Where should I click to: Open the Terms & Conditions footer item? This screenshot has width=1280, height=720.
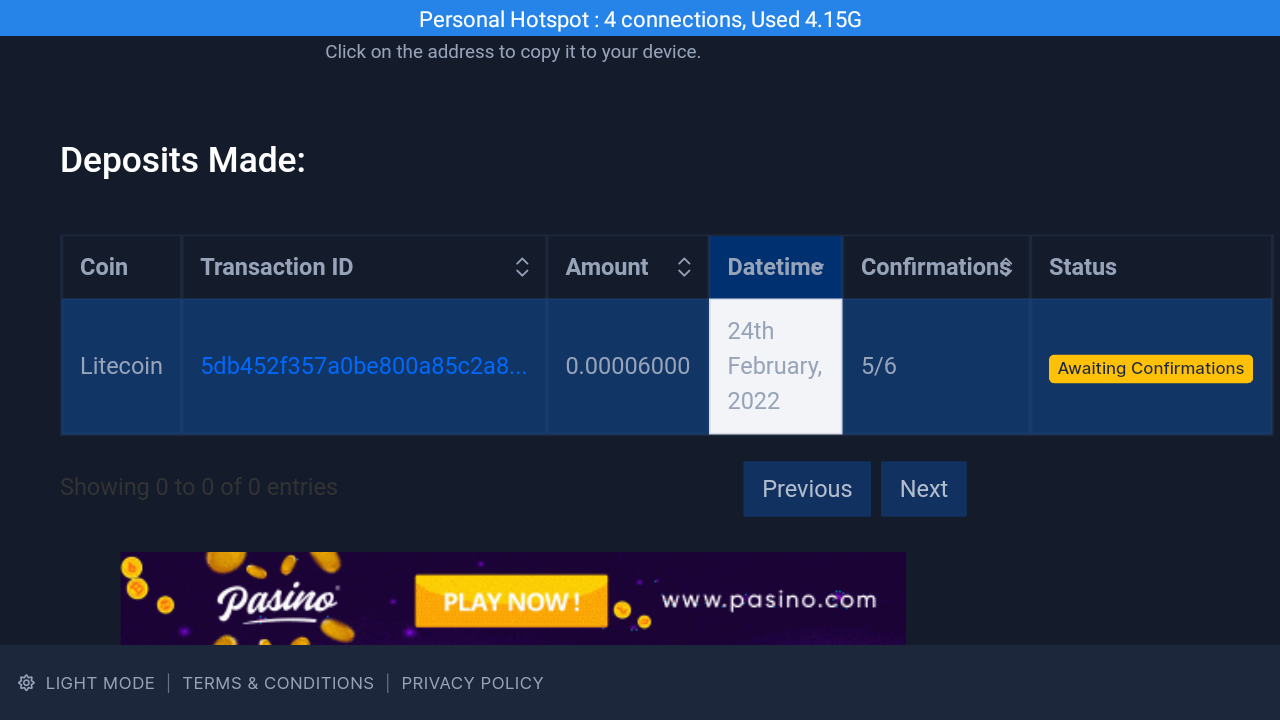pyautogui.click(x=278, y=683)
